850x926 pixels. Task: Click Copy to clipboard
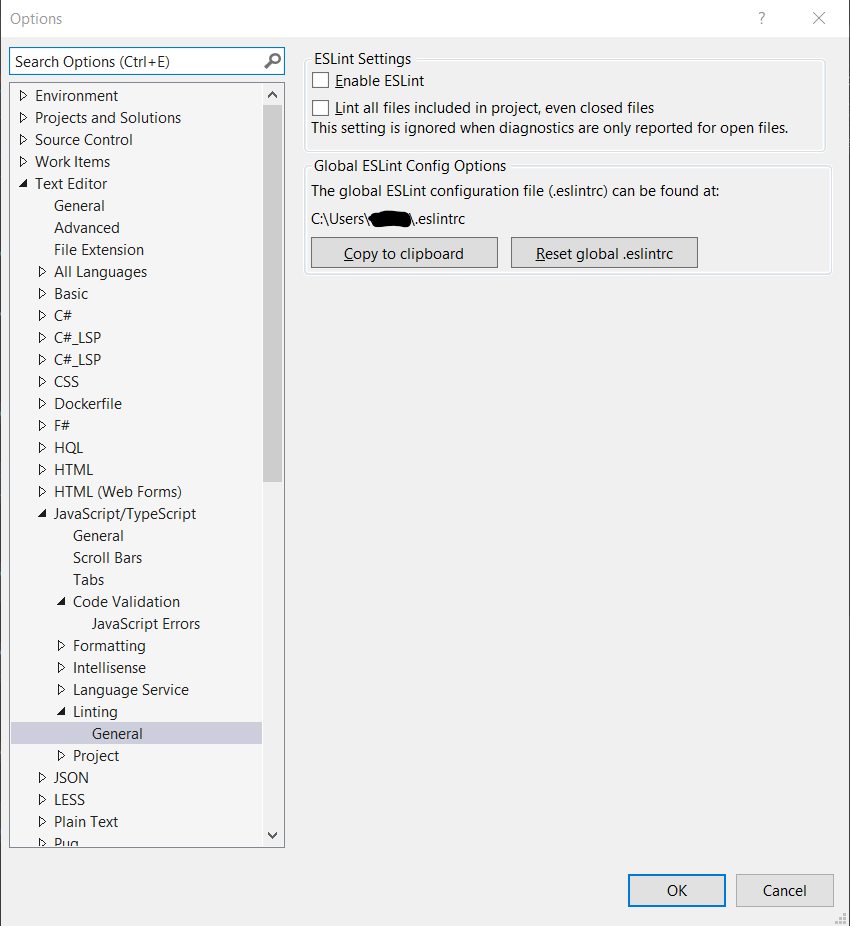click(x=404, y=252)
